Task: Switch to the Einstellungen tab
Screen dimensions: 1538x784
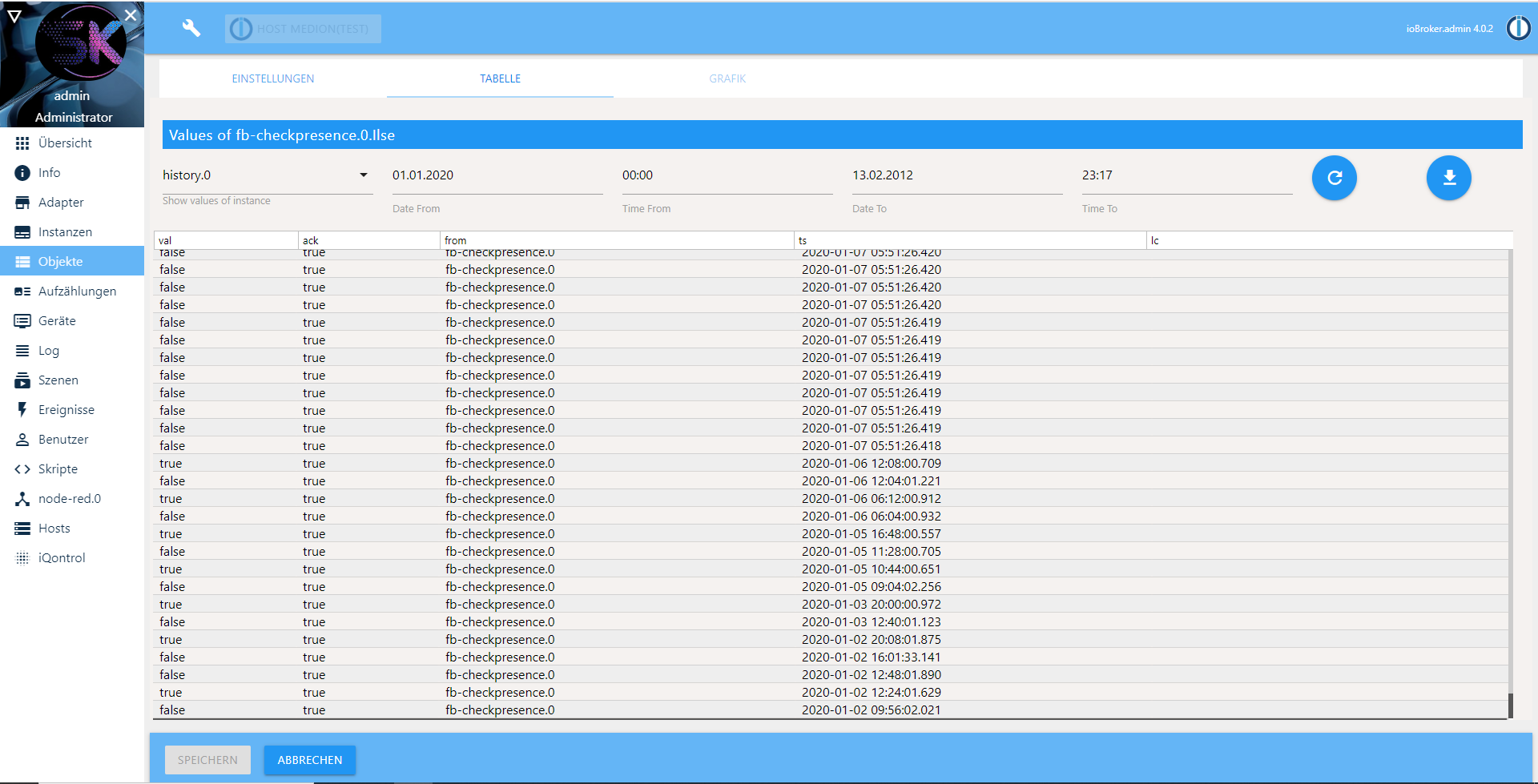Action: [273, 78]
